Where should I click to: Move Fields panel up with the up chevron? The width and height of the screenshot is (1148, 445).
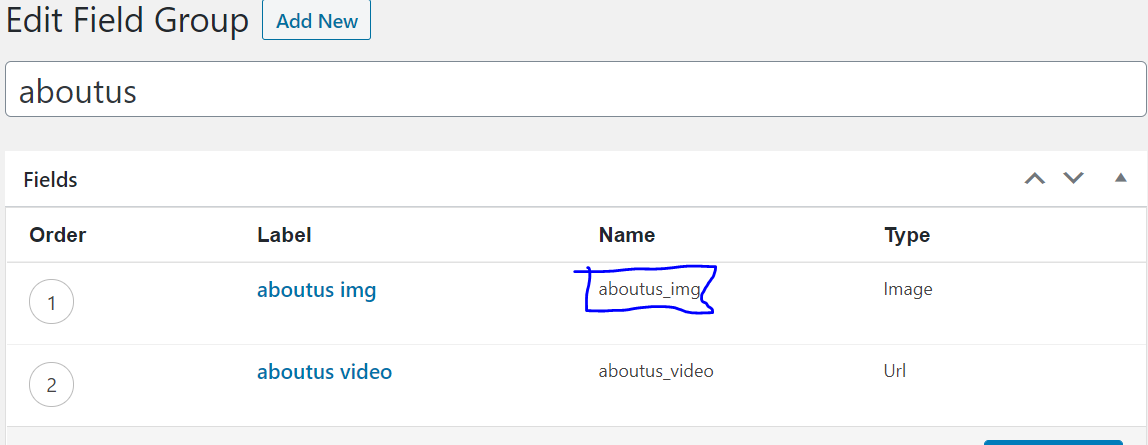1035,178
